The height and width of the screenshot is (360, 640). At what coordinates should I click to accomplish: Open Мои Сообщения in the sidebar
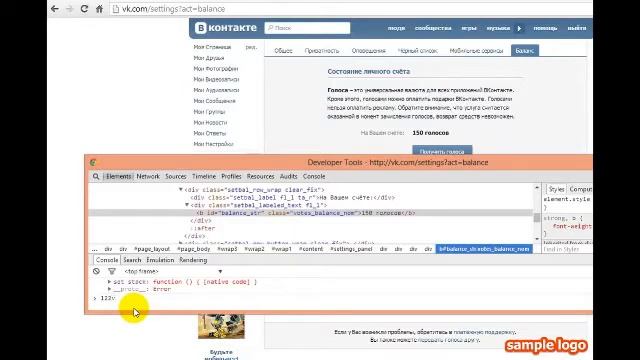pyautogui.click(x=214, y=101)
